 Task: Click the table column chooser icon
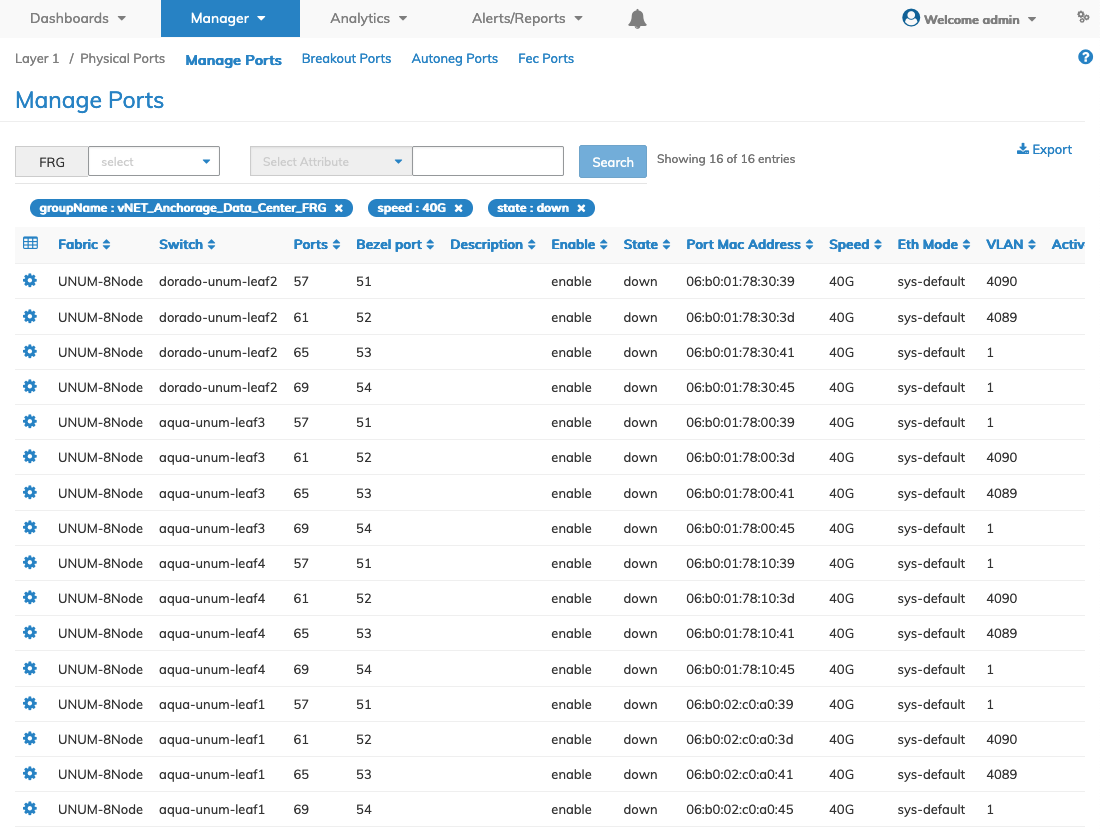30,243
